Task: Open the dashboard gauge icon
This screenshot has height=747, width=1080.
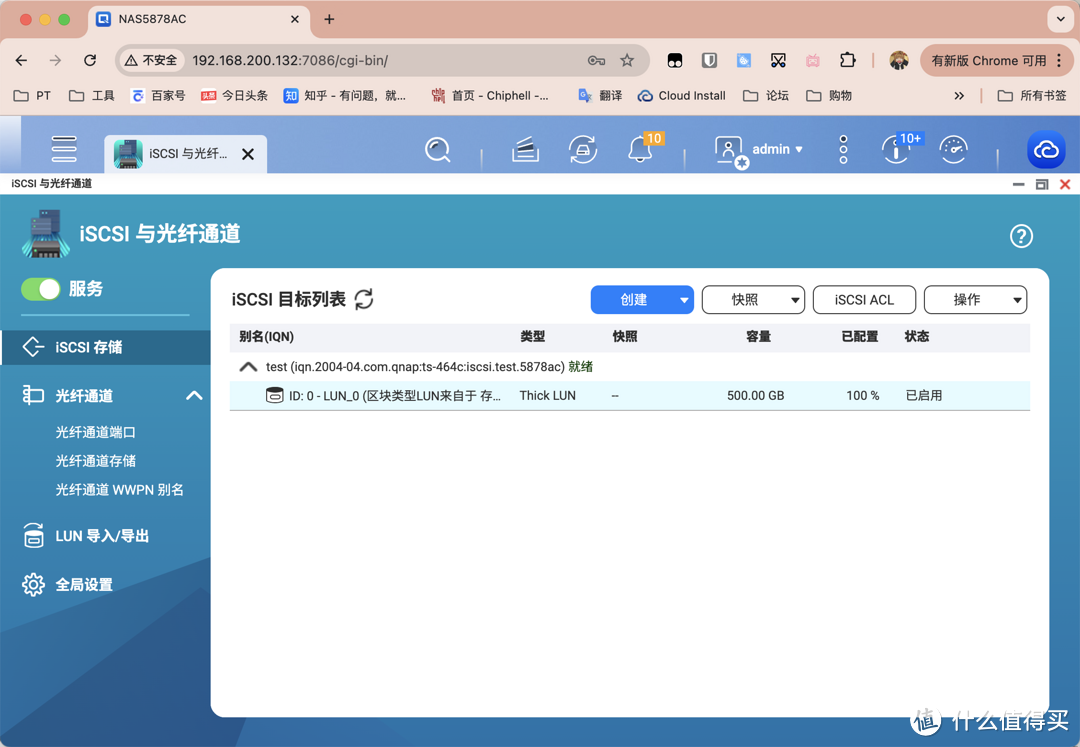Action: tap(953, 150)
